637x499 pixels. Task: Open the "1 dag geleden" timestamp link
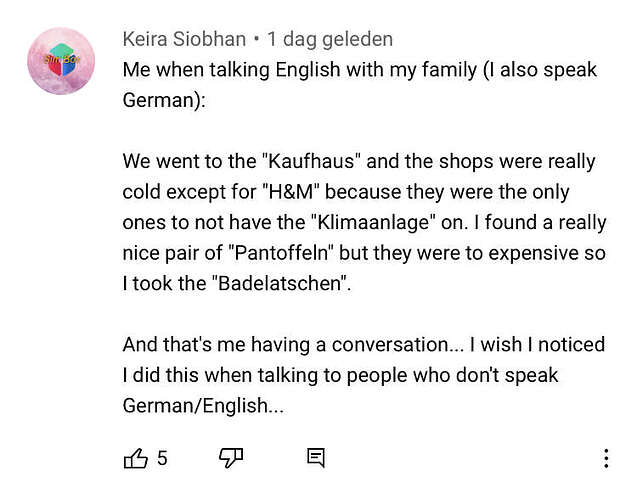tap(330, 40)
